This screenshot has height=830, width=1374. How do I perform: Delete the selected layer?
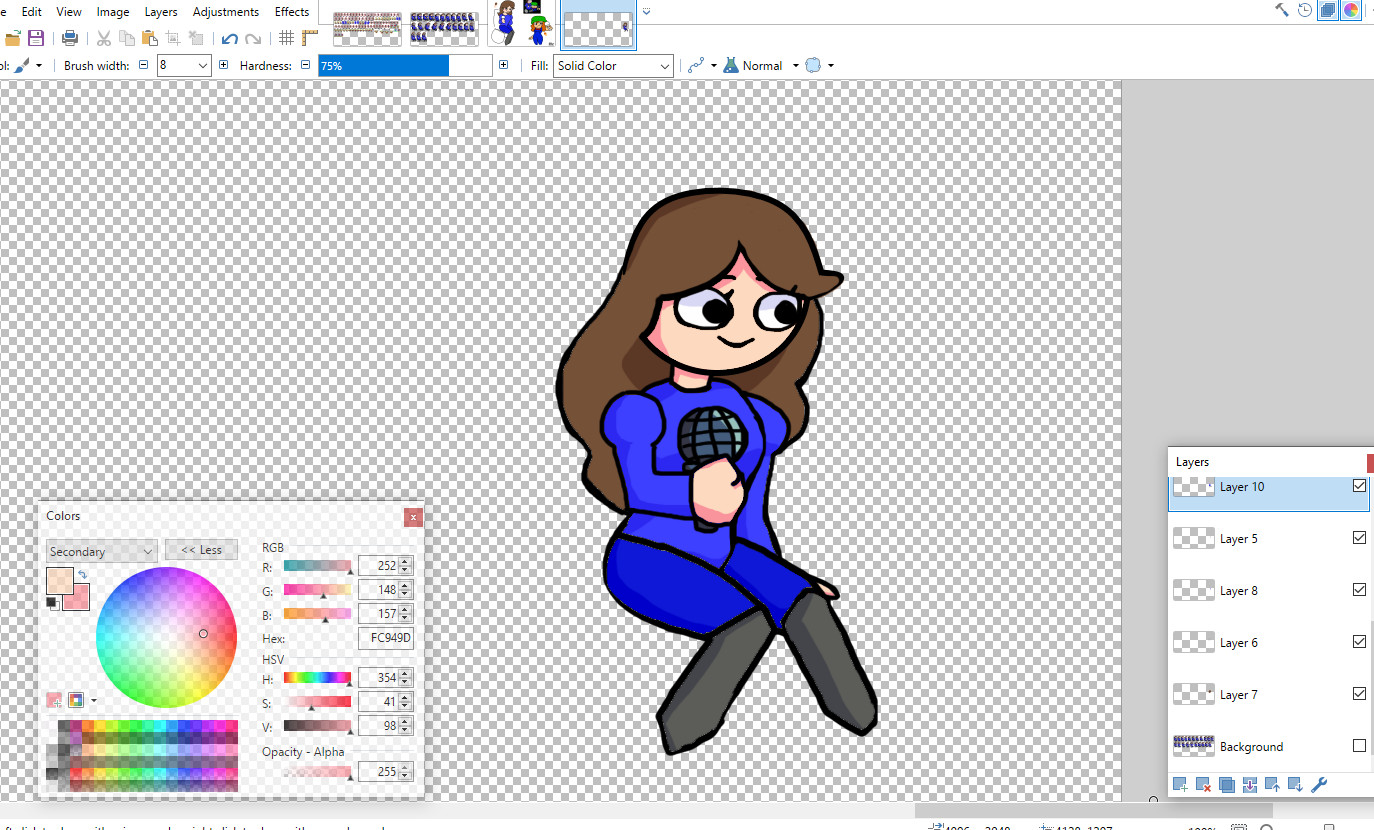pos(1203,785)
